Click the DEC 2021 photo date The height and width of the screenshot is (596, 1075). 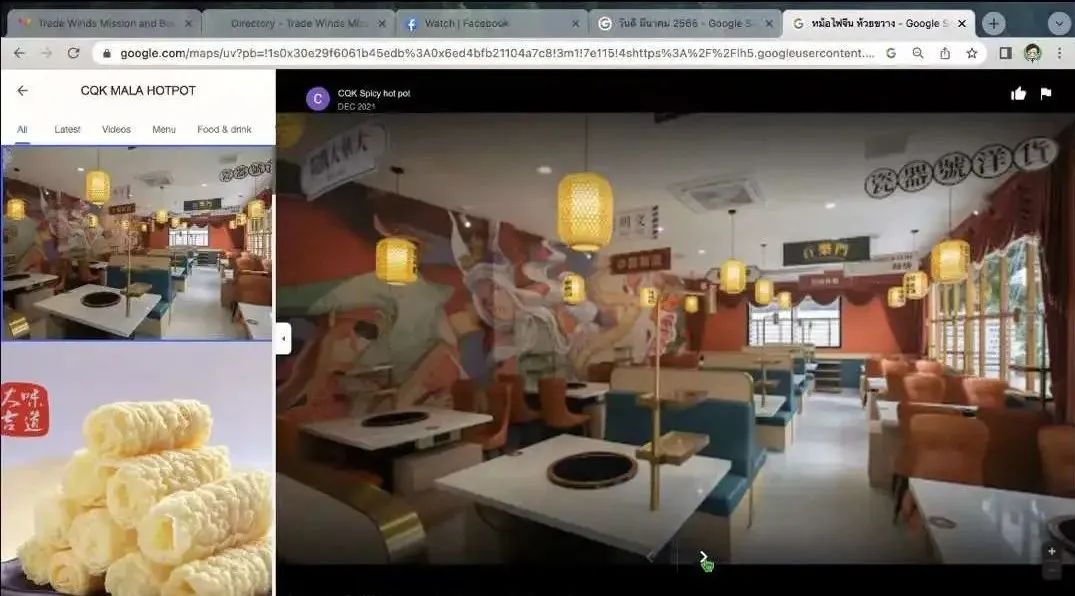tap(356, 106)
